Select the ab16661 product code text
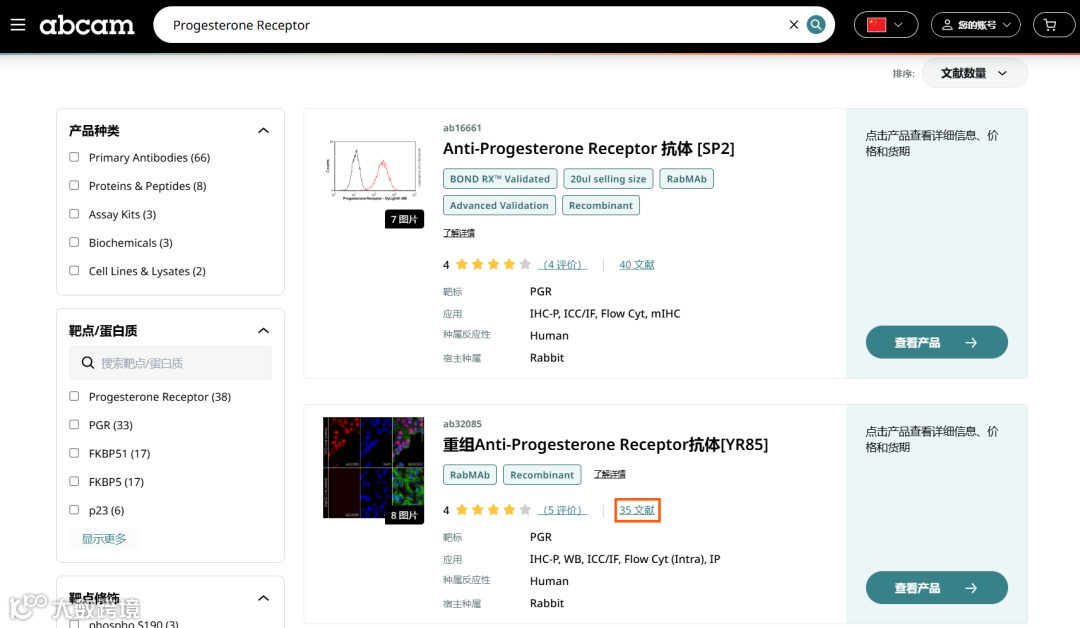Image resolution: width=1080 pixels, height=628 pixels. click(462, 128)
